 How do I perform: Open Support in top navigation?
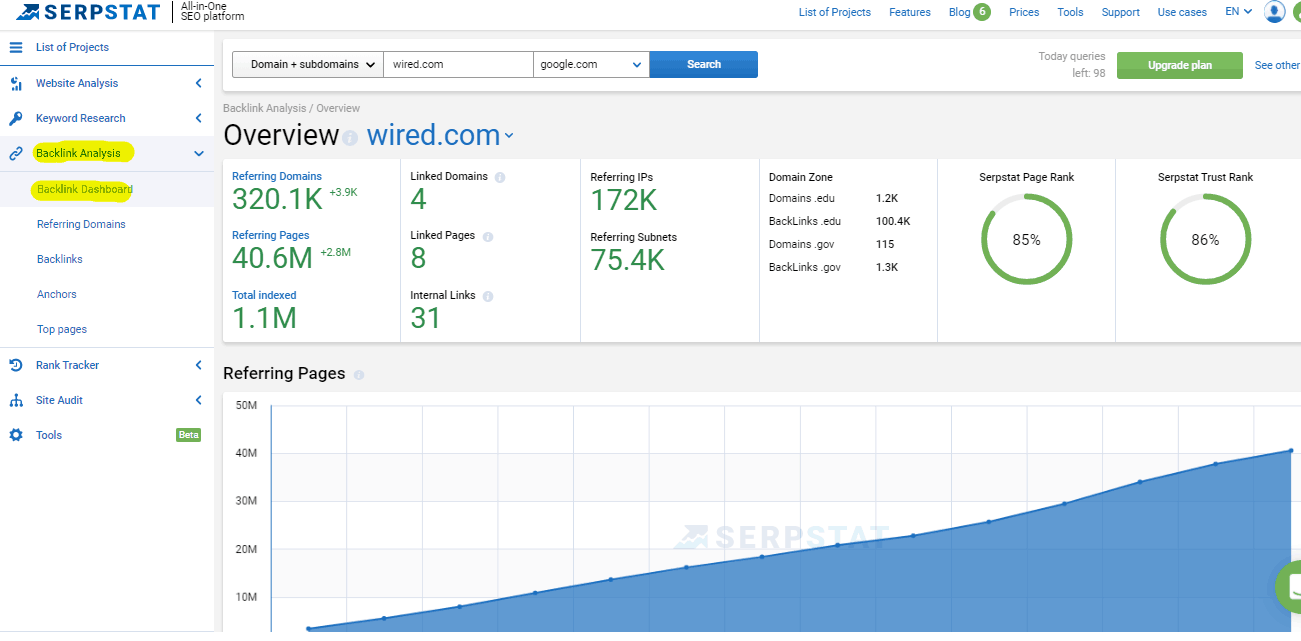(1120, 12)
